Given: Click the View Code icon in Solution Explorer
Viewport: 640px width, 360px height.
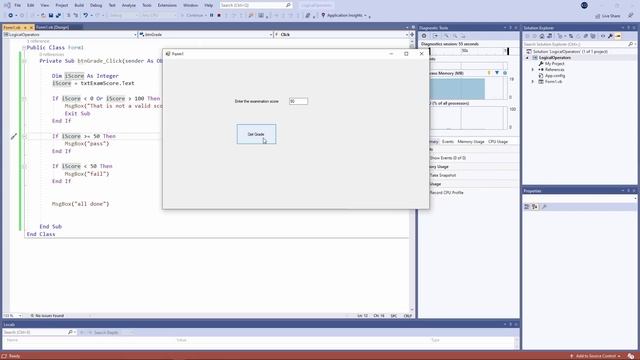Looking at the screenshot, I should [603, 36].
